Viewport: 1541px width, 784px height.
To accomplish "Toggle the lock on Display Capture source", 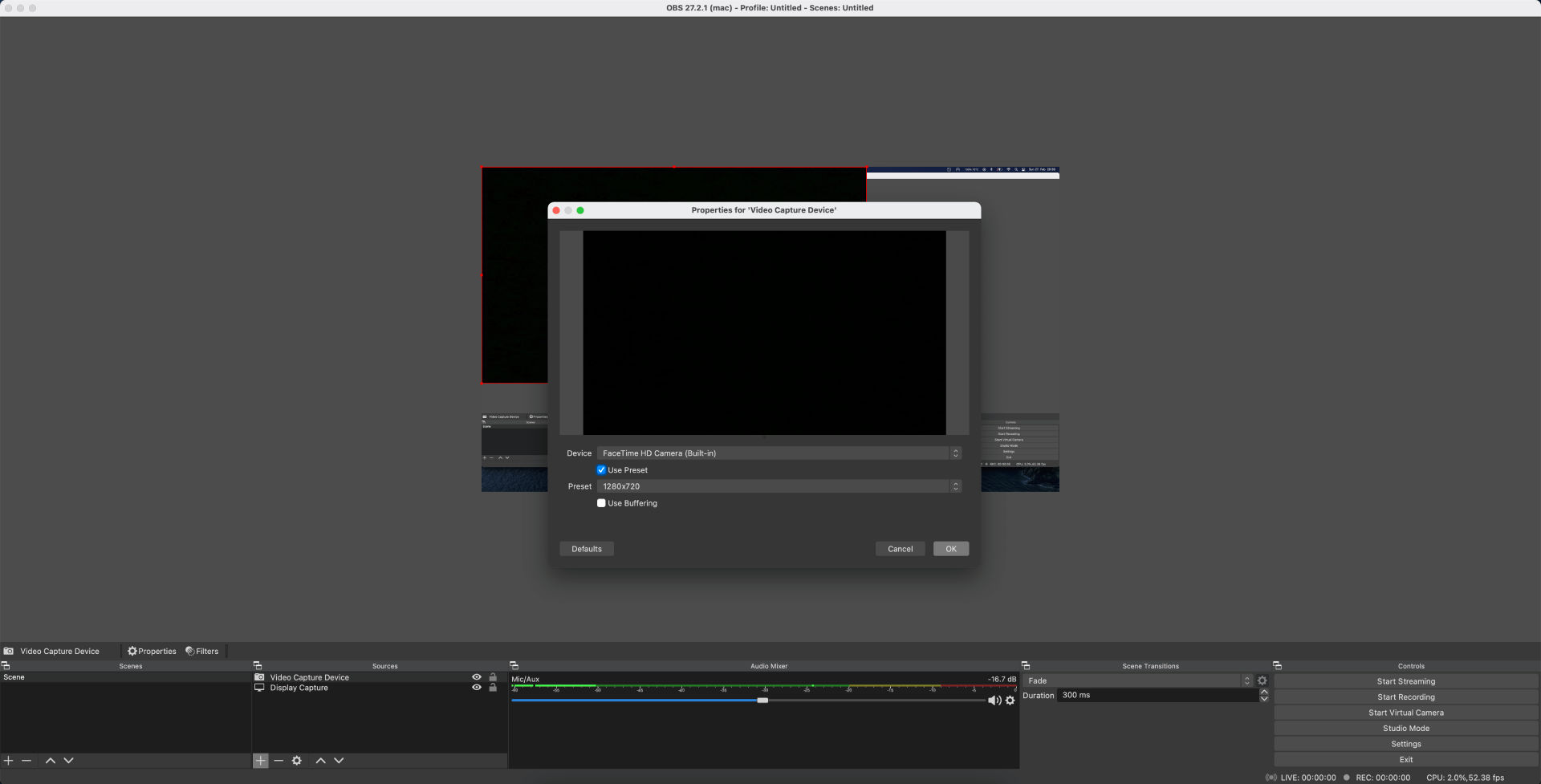I will 493,688.
